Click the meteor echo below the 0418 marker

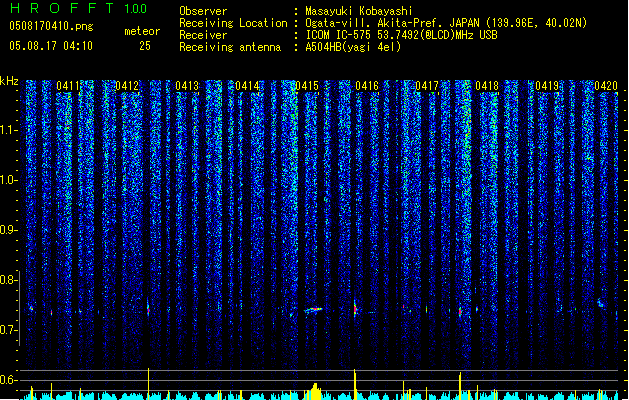click(477, 309)
